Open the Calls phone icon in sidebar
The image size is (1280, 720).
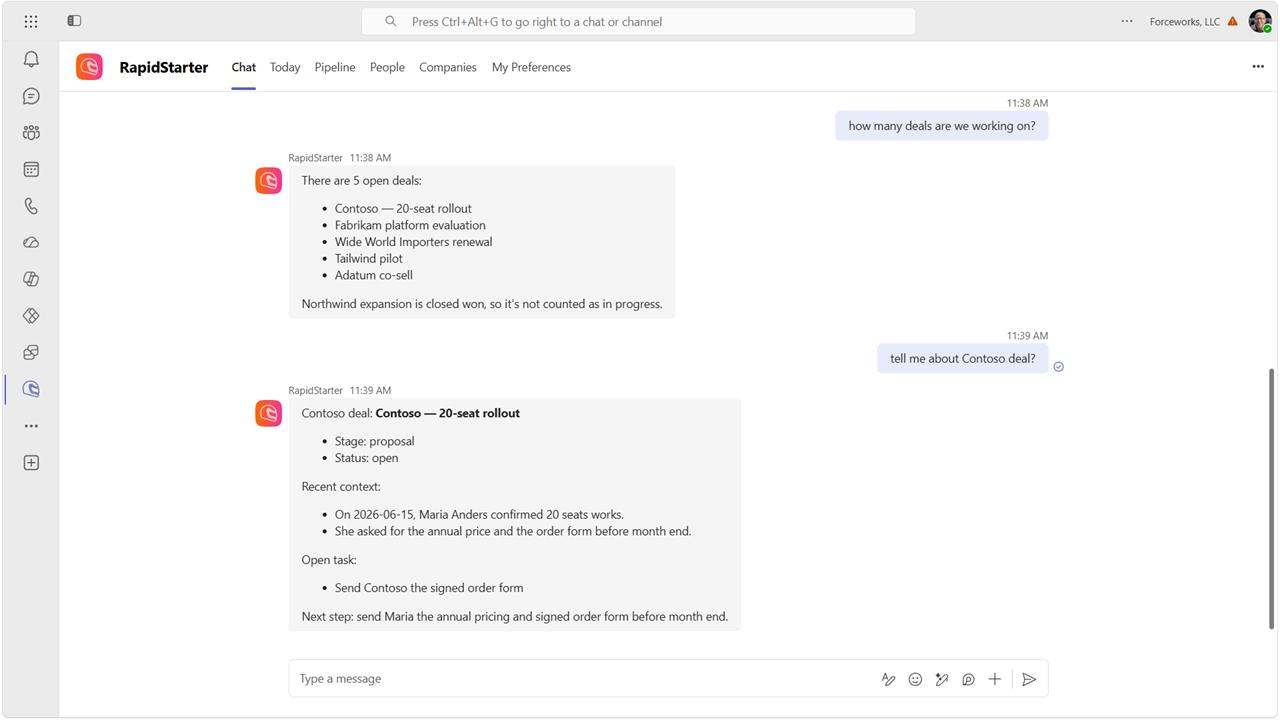coord(31,206)
